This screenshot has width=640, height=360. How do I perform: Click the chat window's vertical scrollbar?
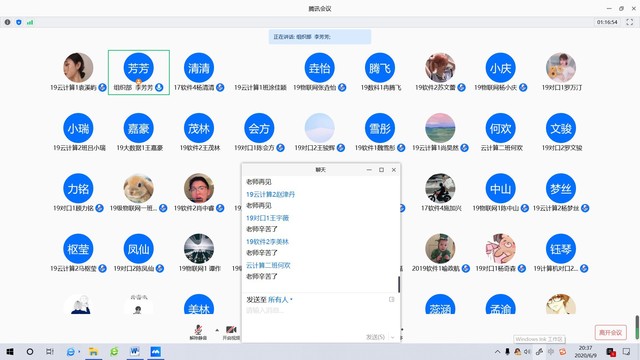399,284
